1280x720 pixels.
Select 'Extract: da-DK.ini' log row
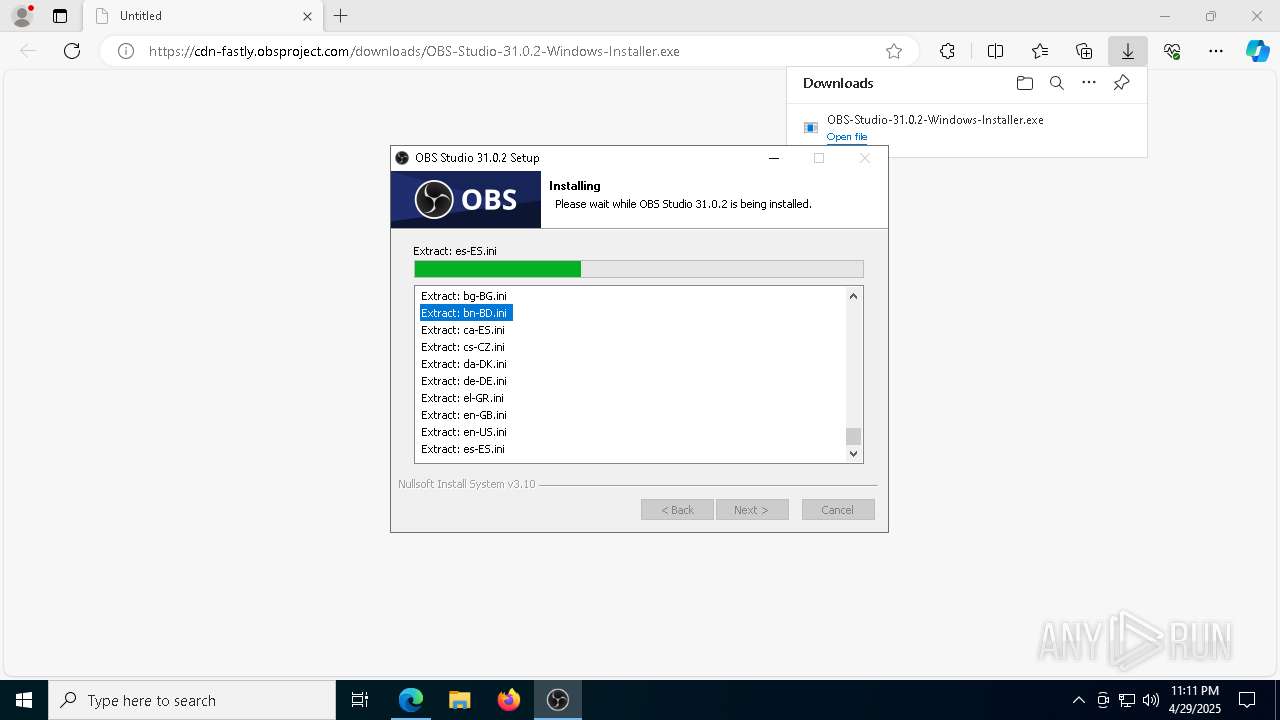pos(464,364)
